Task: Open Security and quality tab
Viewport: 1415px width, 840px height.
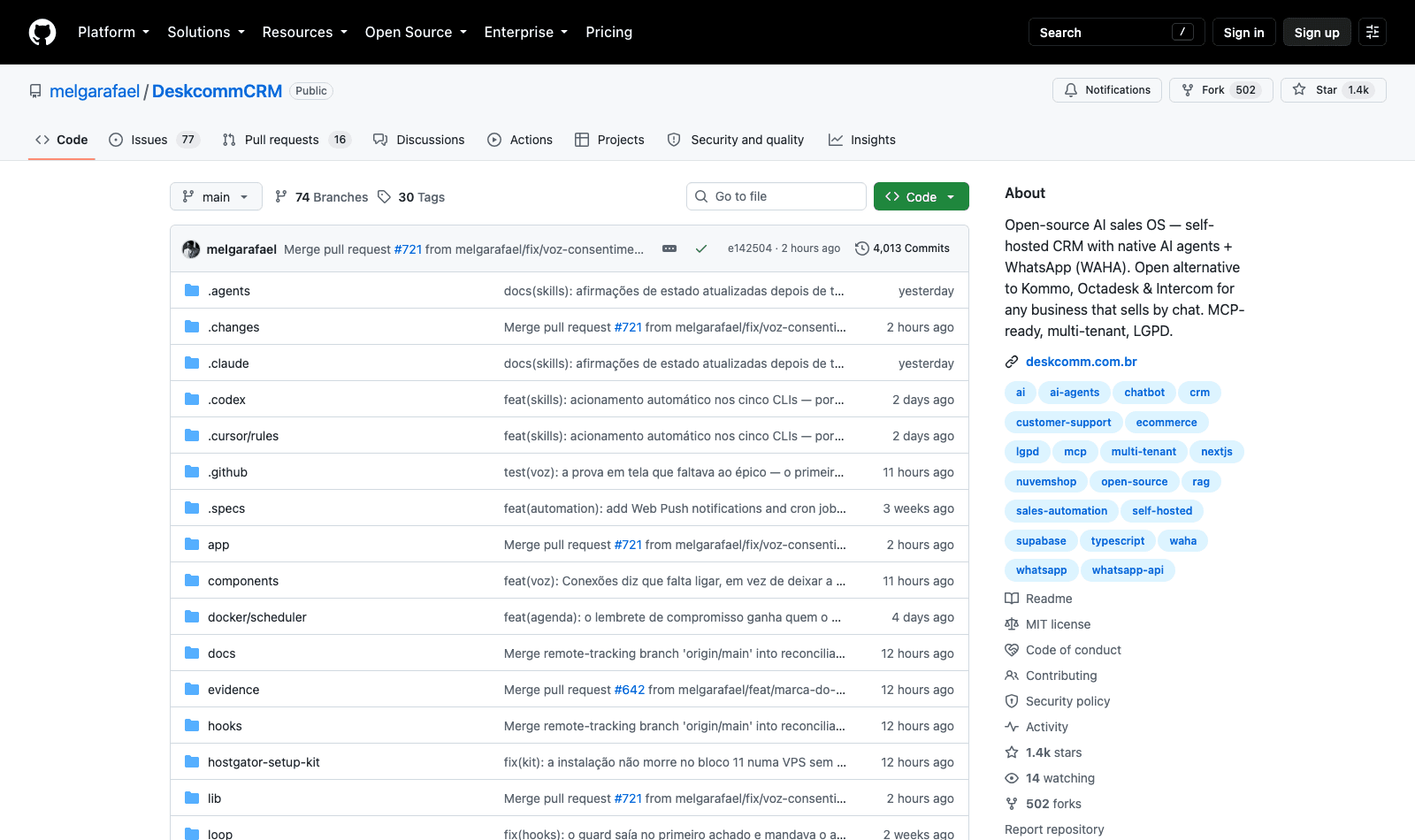Action: (736, 140)
